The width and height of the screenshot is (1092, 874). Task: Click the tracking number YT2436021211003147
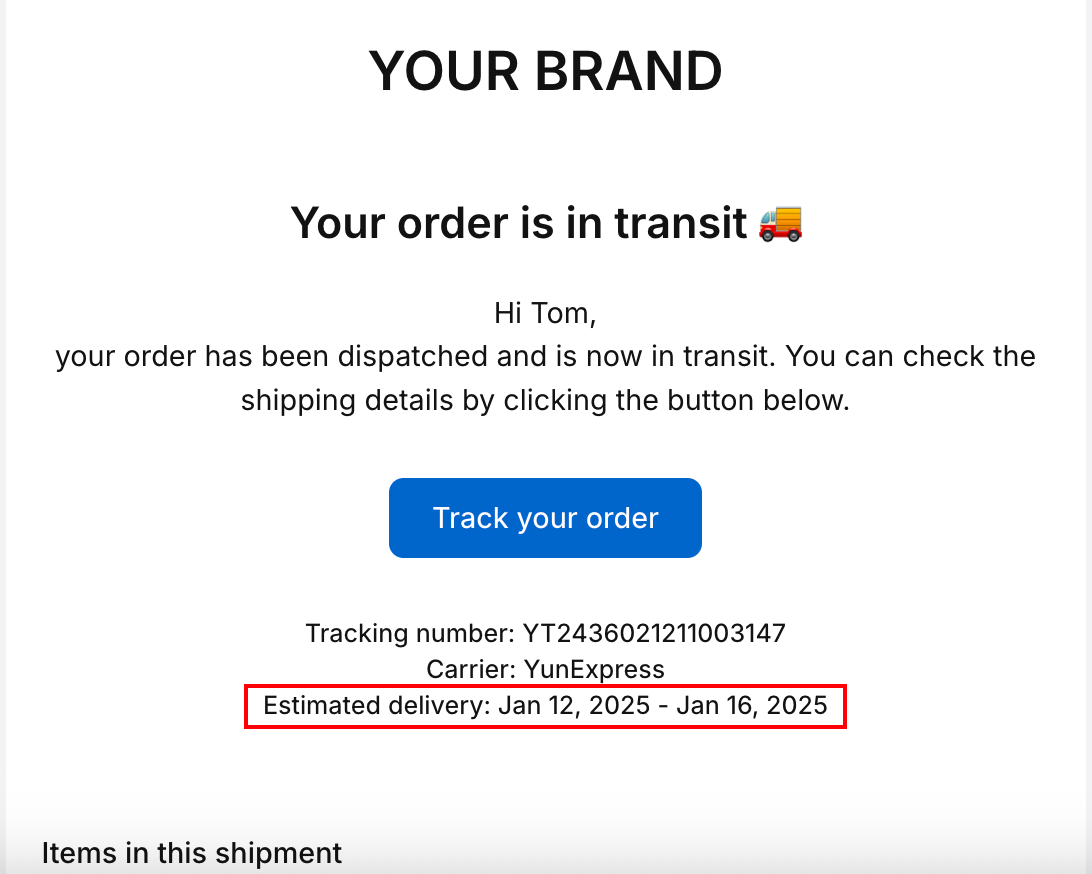654,633
